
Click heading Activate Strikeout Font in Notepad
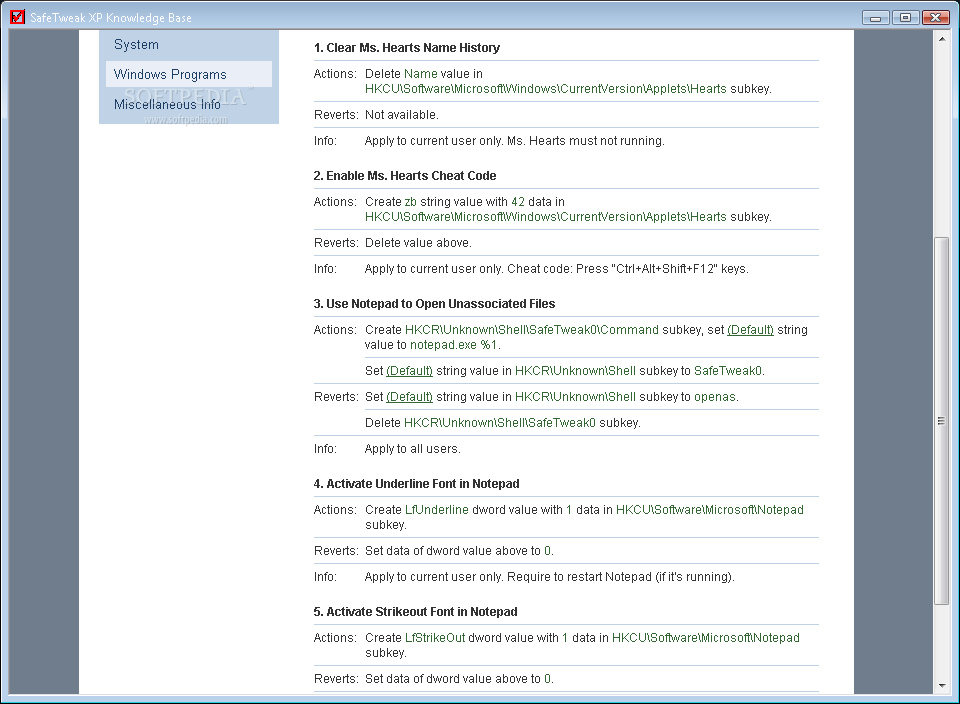pos(415,612)
